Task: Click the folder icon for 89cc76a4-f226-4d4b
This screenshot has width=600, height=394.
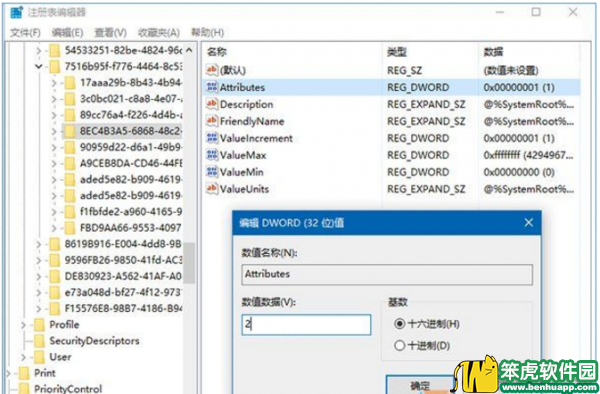Action: pyautogui.click(x=70, y=115)
